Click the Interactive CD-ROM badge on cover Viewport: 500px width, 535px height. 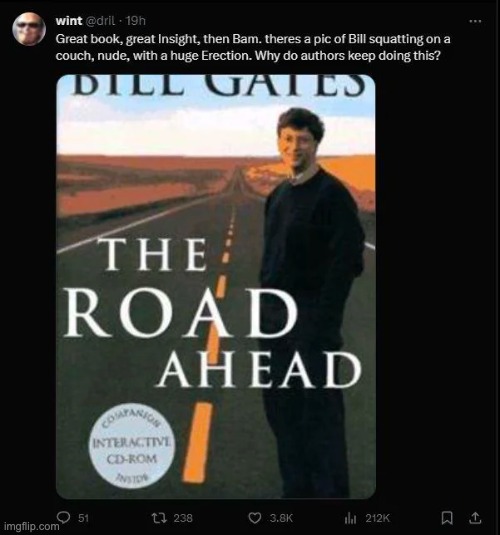tap(131, 449)
